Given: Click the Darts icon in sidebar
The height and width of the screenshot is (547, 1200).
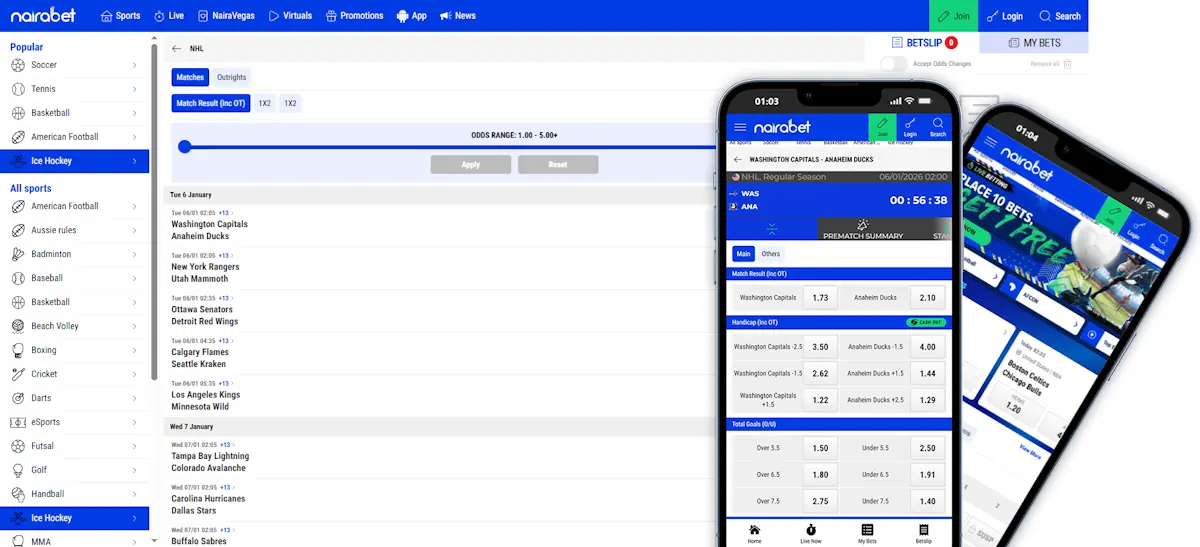Looking at the screenshot, I should coord(18,398).
